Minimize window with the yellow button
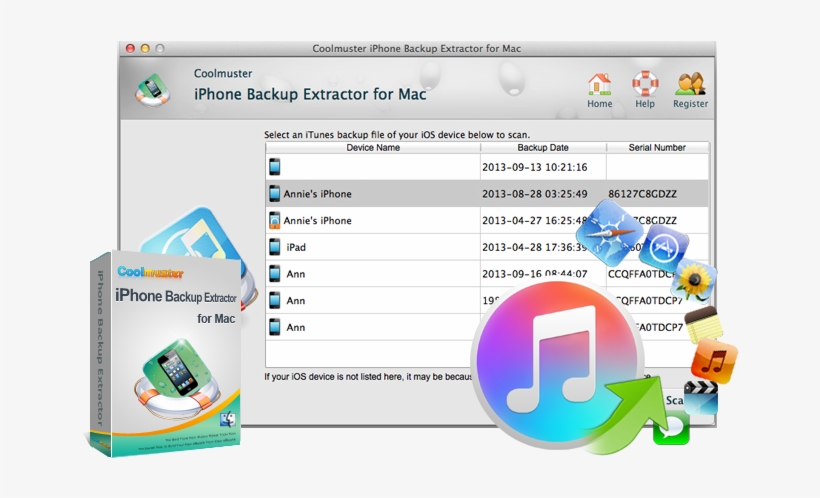The image size is (820, 498). pos(145,48)
